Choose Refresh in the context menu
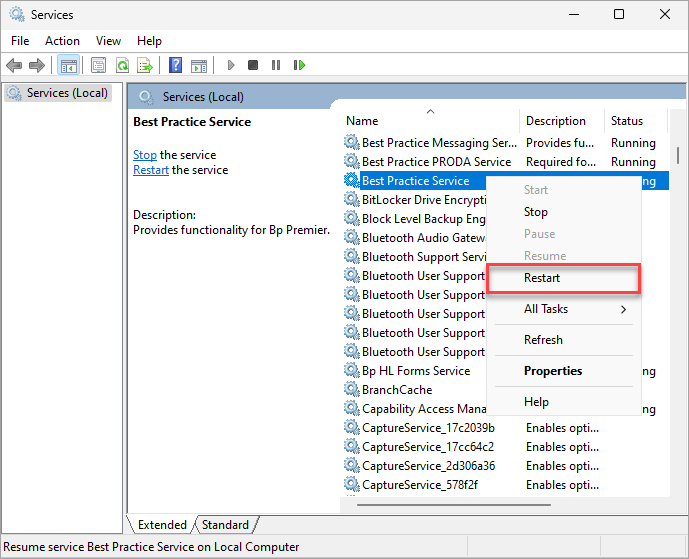This screenshot has width=689, height=559. click(564, 340)
